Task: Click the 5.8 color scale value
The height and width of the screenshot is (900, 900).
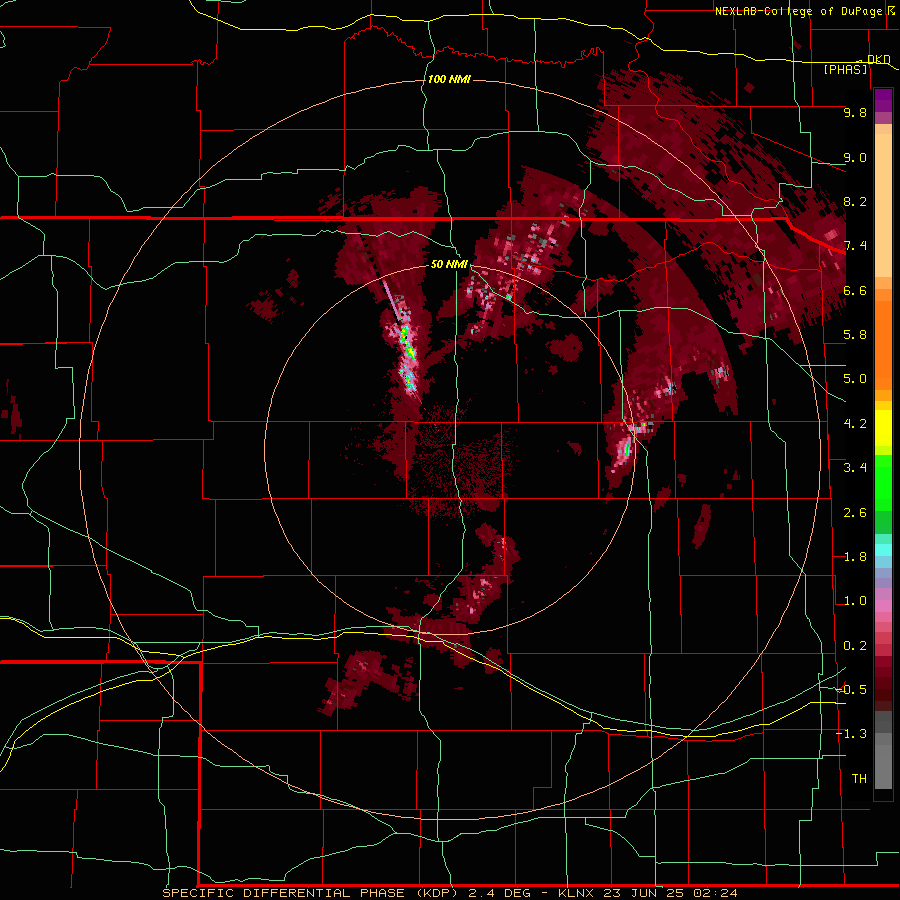Action: click(855, 335)
